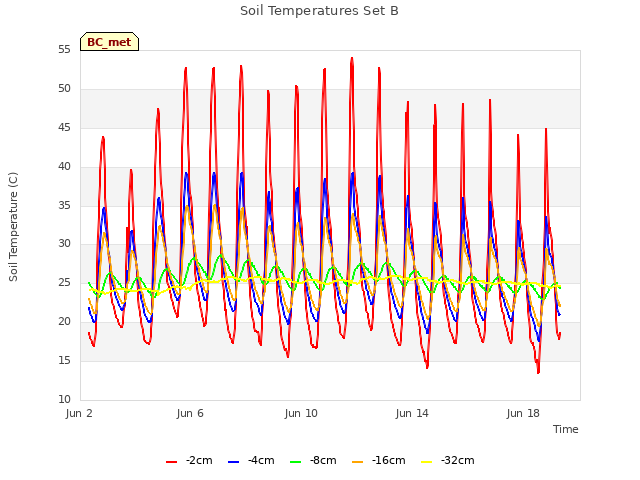Click the 15 y-axis tick label

(x=64, y=360)
